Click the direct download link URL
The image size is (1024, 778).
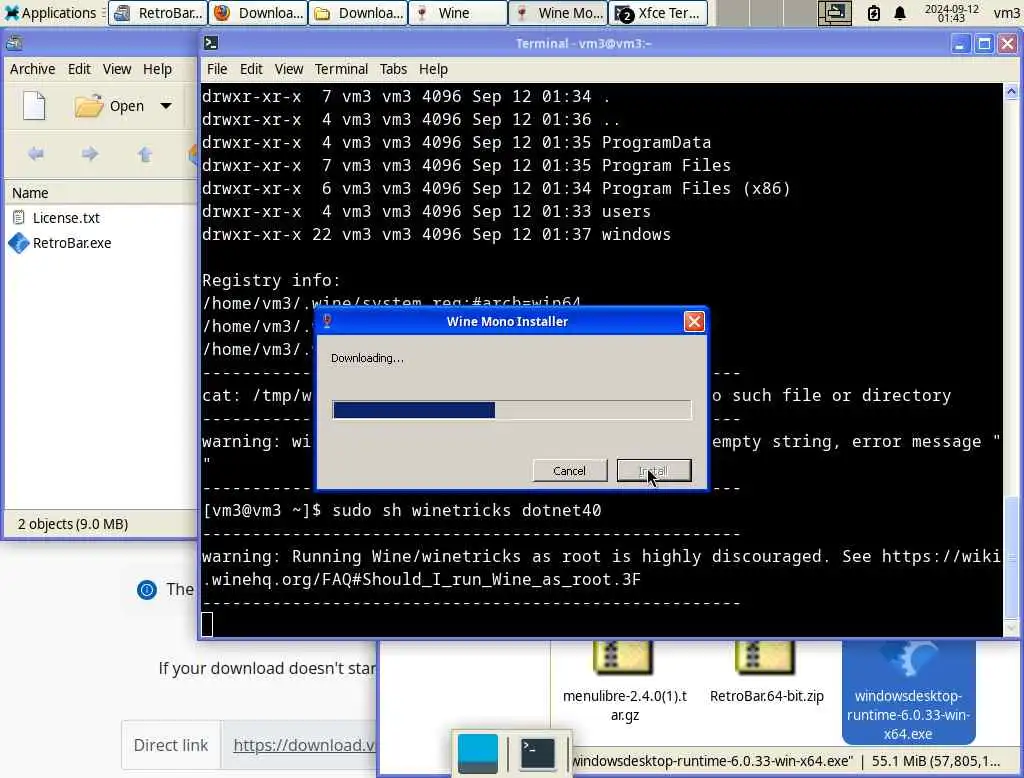[x=304, y=745]
